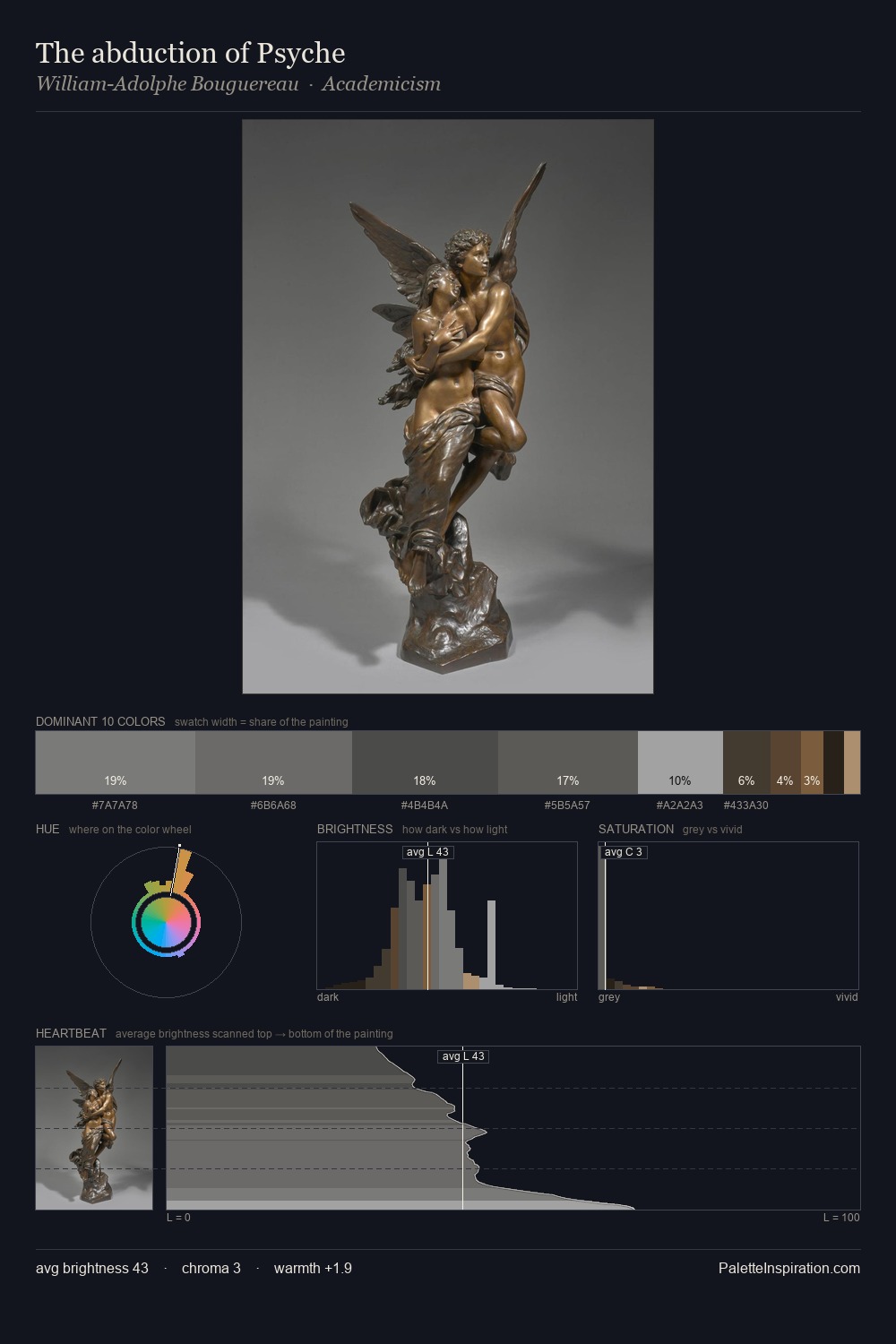
Task: Click the 'HEARTBEAT' section heading
Action: (x=71, y=1033)
